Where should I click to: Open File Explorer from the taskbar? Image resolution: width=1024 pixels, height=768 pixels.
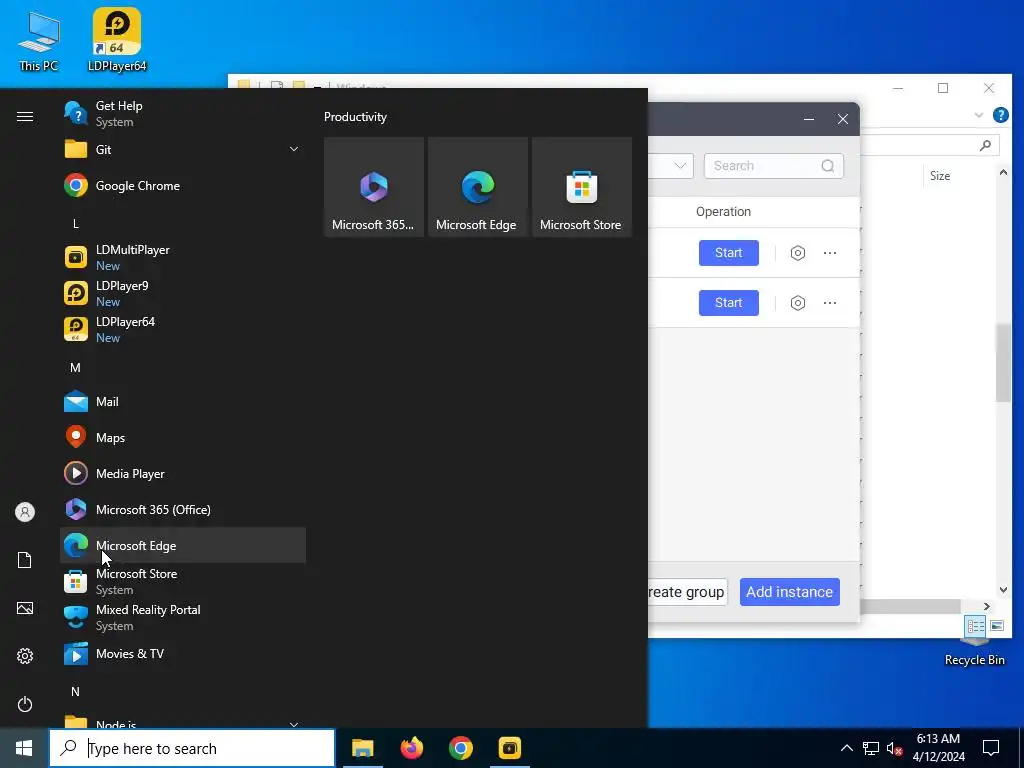(362, 748)
